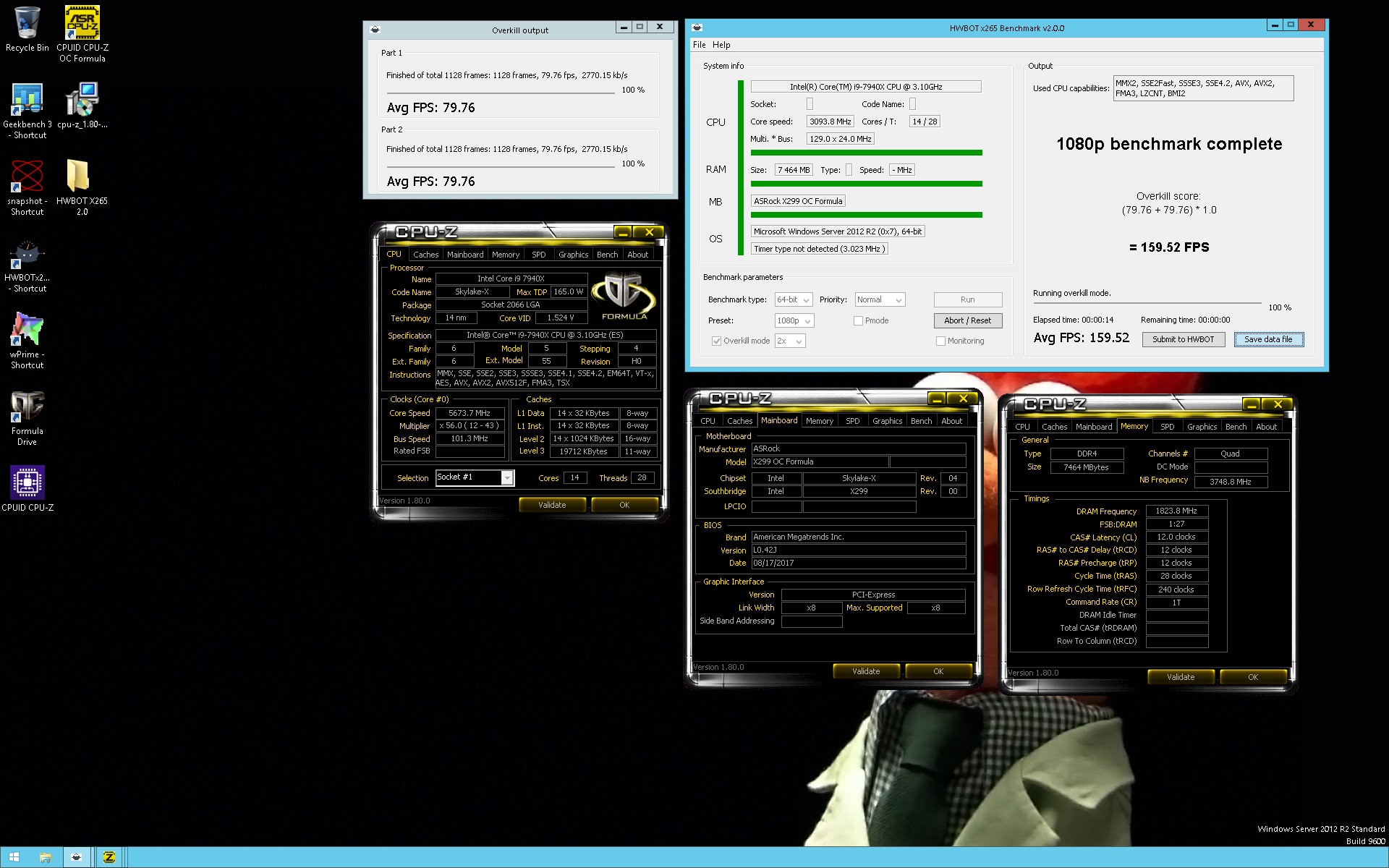Close the CPU-Z Memory window
Image resolution: width=1389 pixels, height=868 pixels.
[x=1278, y=404]
